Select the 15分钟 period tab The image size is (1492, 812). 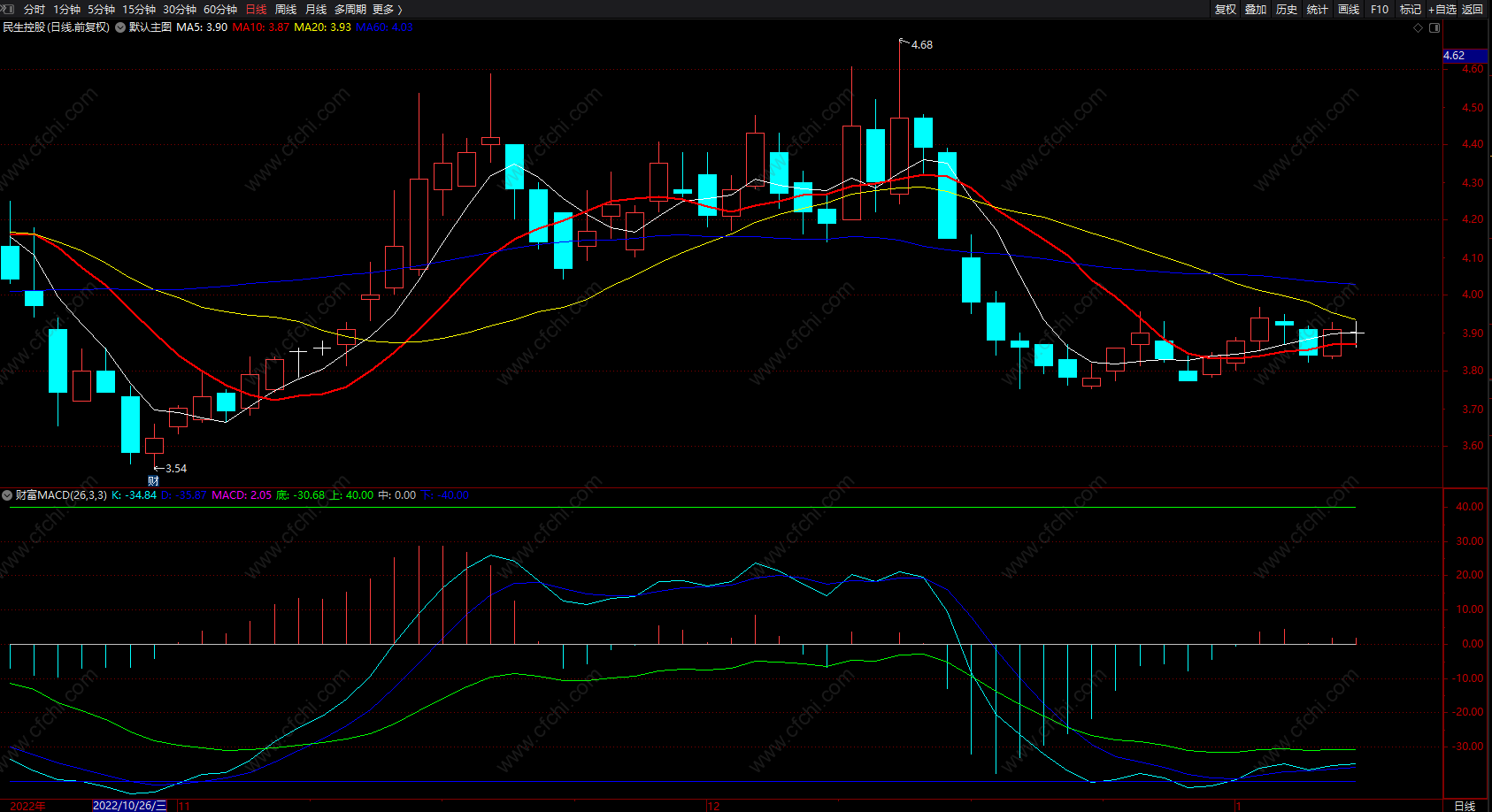click(x=139, y=10)
